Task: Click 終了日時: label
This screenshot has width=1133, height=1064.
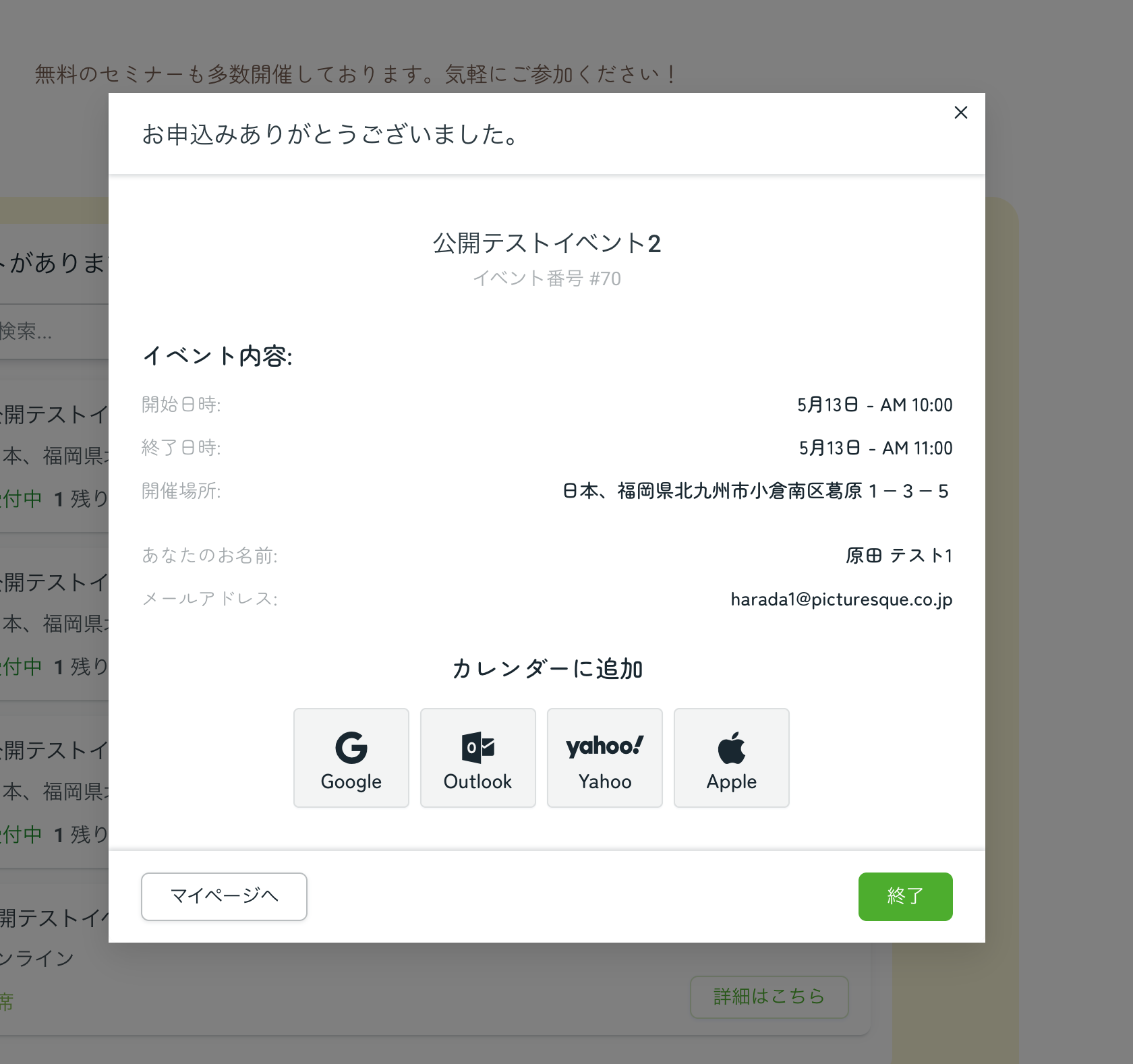Action: [x=181, y=448]
